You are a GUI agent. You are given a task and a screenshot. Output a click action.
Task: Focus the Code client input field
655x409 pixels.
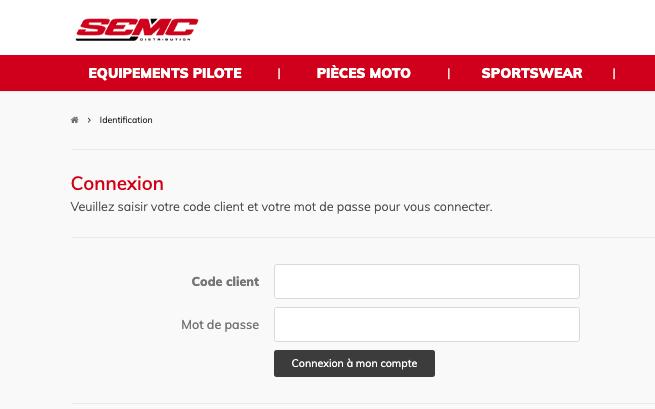coord(426,282)
